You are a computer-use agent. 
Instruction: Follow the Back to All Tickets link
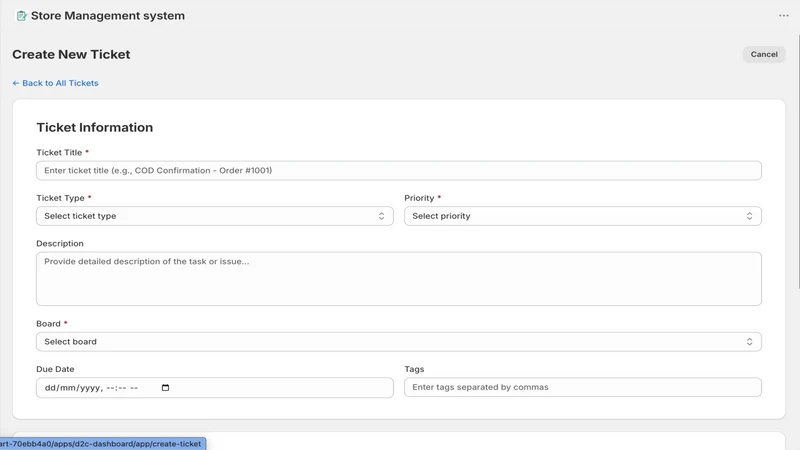(x=55, y=83)
